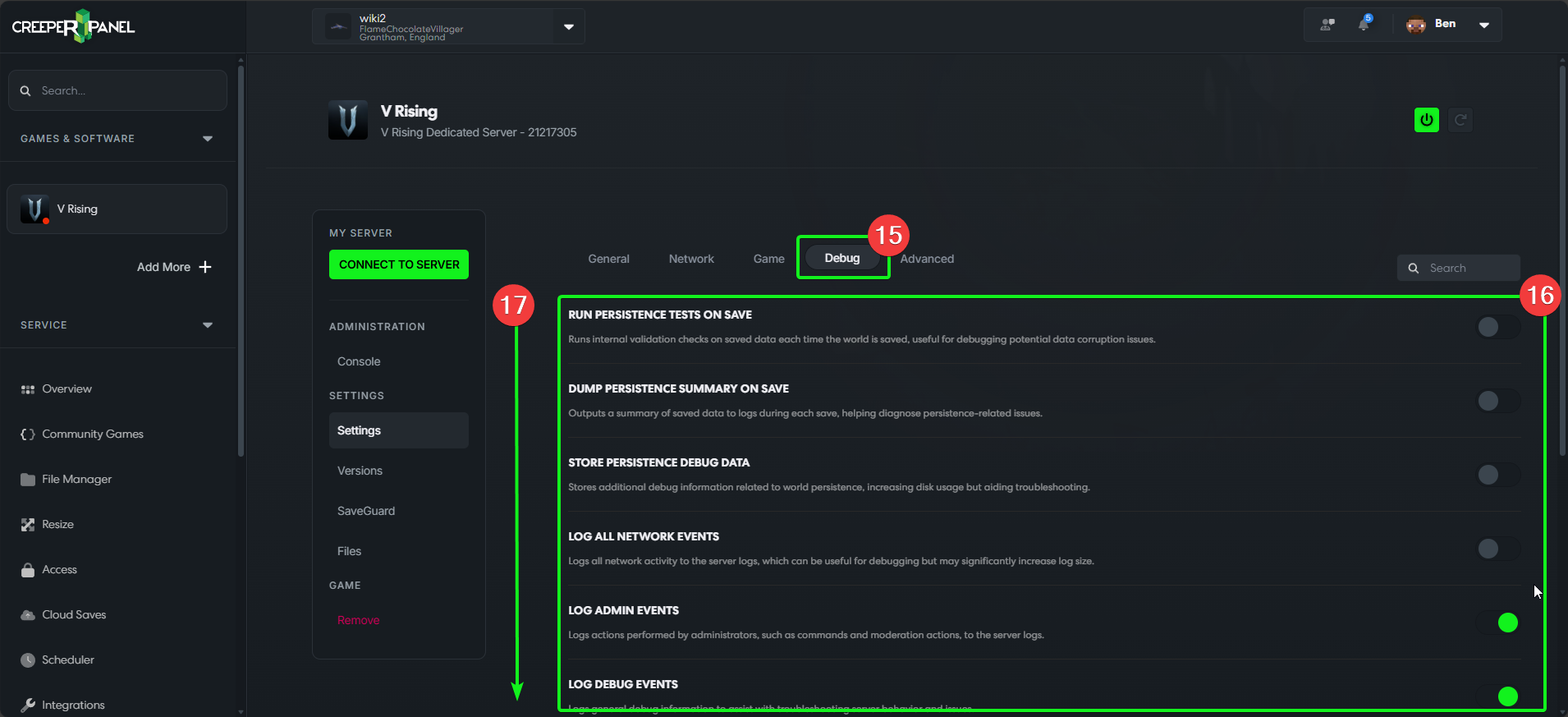Disable Log Debug Events toggle

(x=1498, y=696)
